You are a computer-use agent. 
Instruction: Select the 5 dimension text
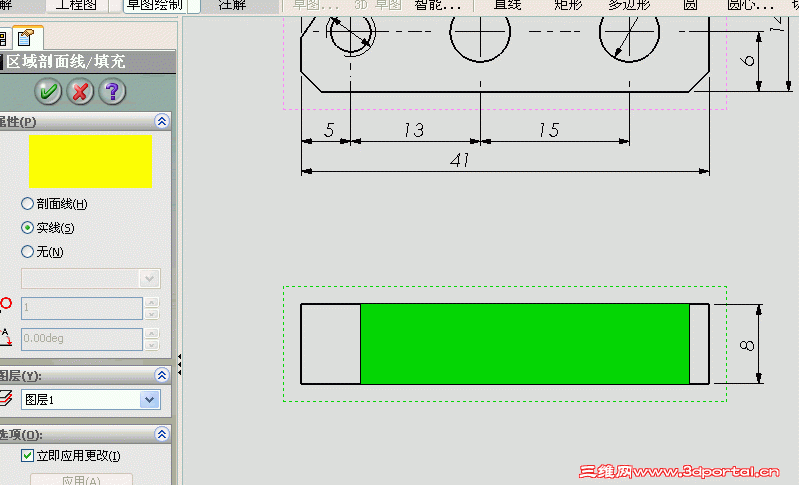tap(329, 130)
